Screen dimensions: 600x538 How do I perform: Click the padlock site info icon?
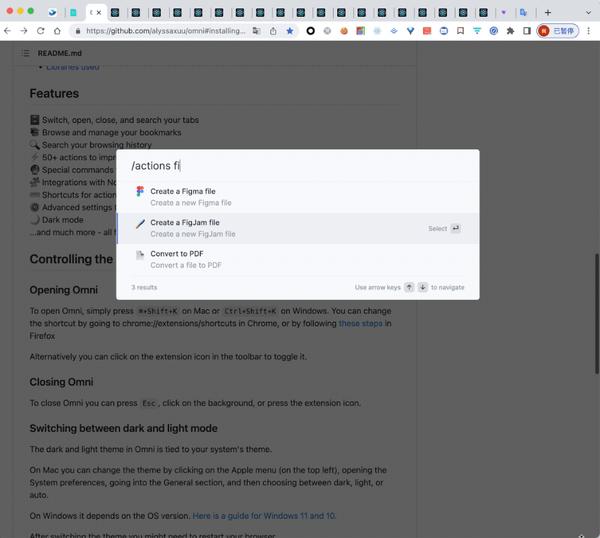(x=78, y=31)
